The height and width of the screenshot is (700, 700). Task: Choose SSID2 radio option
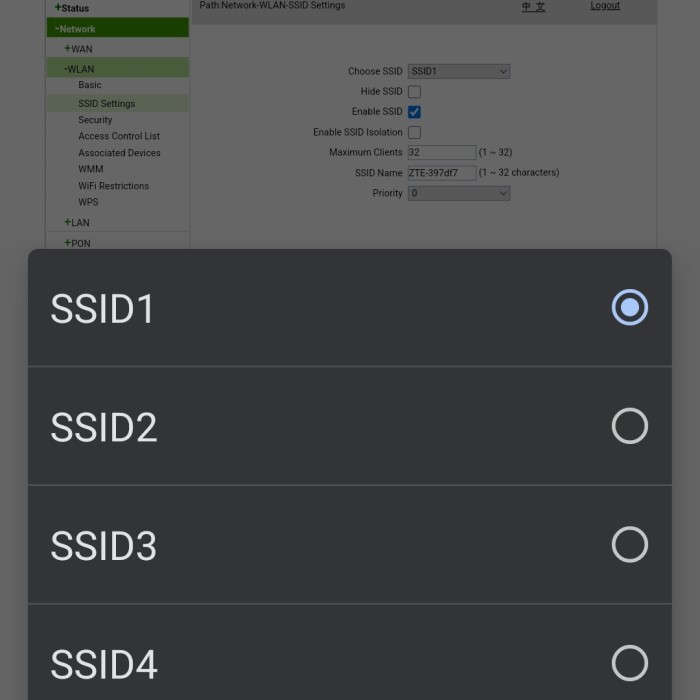coord(629,426)
